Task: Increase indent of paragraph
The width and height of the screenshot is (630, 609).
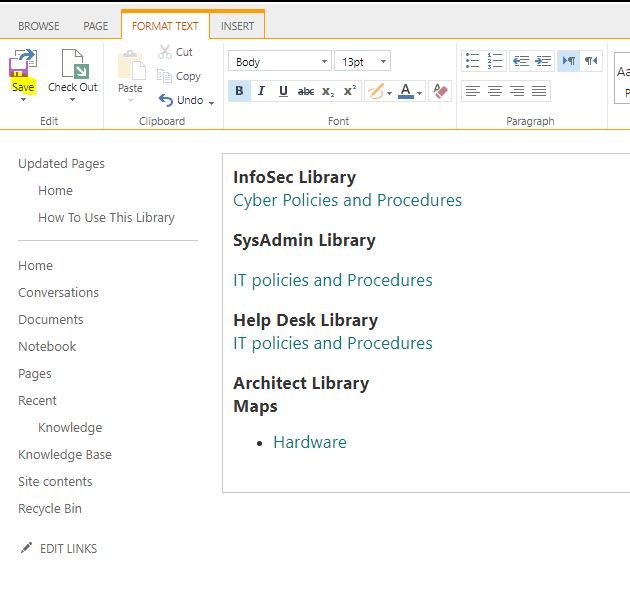Action: (543, 61)
